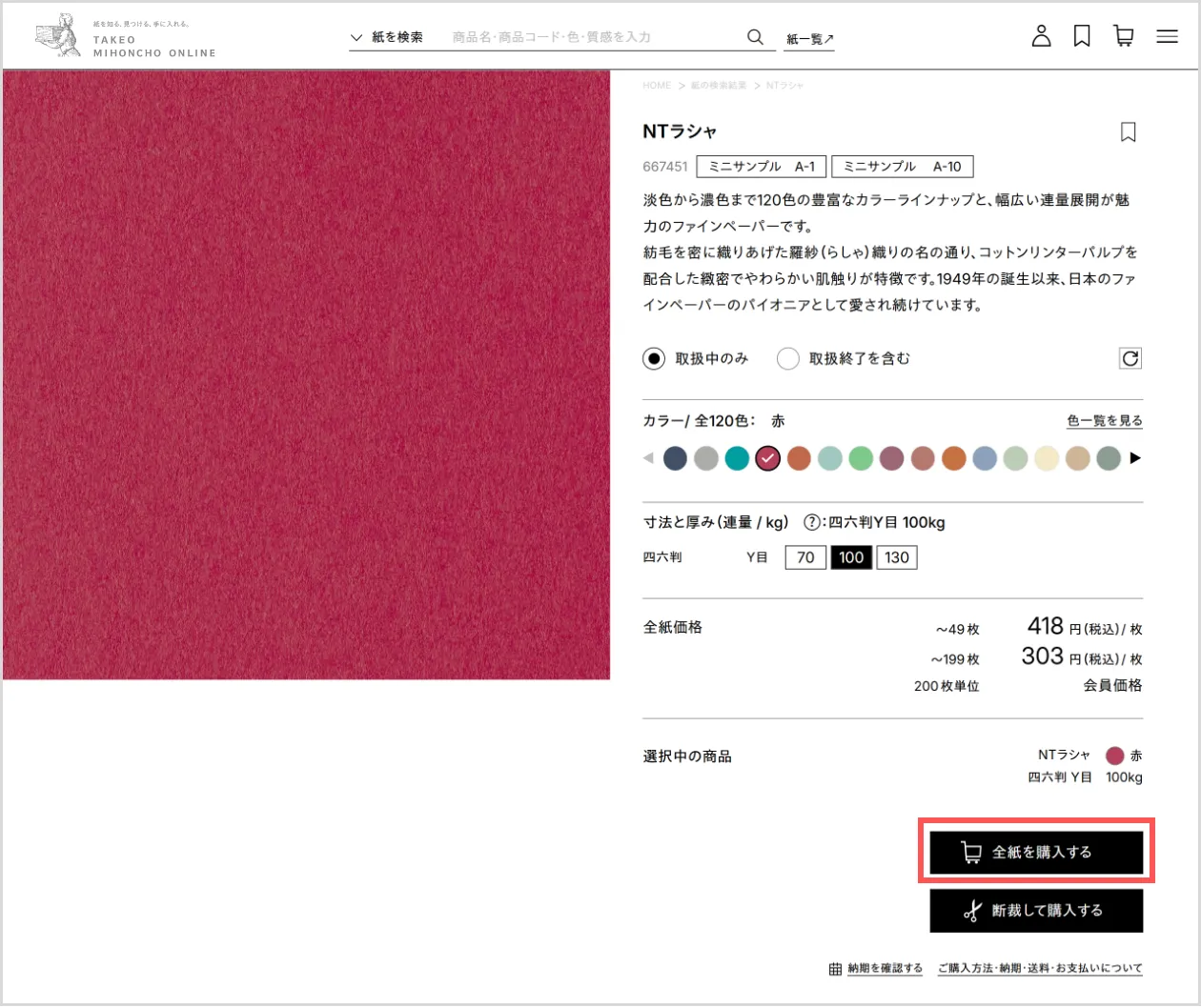Open the 紙の検索結果 breadcrumb
This screenshot has width=1201, height=1008.
(719, 86)
